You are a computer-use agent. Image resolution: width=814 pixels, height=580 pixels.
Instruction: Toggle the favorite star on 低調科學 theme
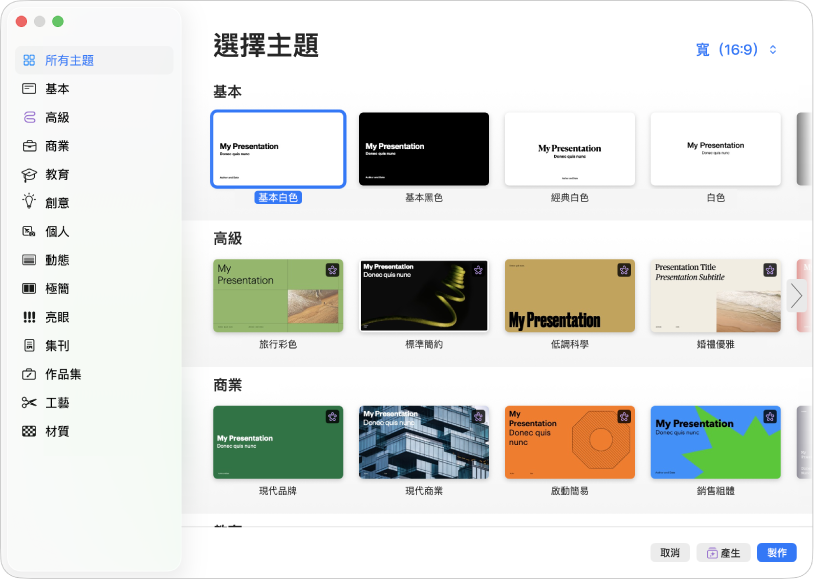(623, 269)
